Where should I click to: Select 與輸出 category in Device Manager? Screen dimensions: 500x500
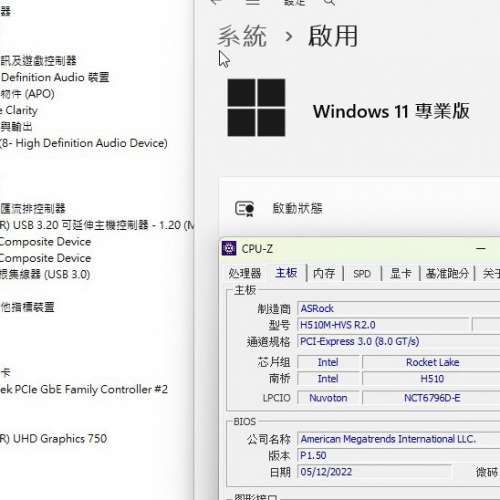click(x=16, y=127)
